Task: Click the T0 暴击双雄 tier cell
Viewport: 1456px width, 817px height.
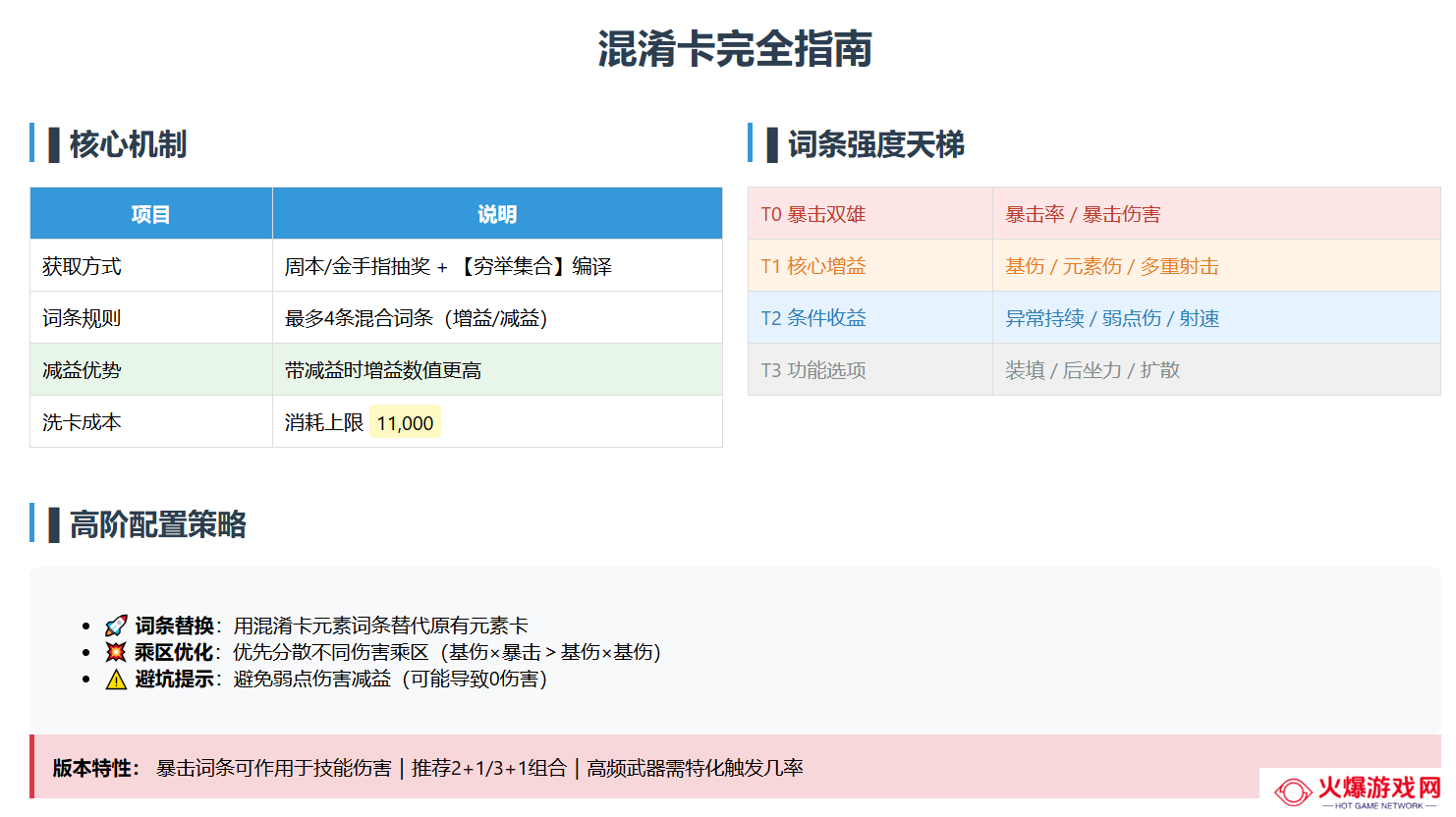Action: 870,214
